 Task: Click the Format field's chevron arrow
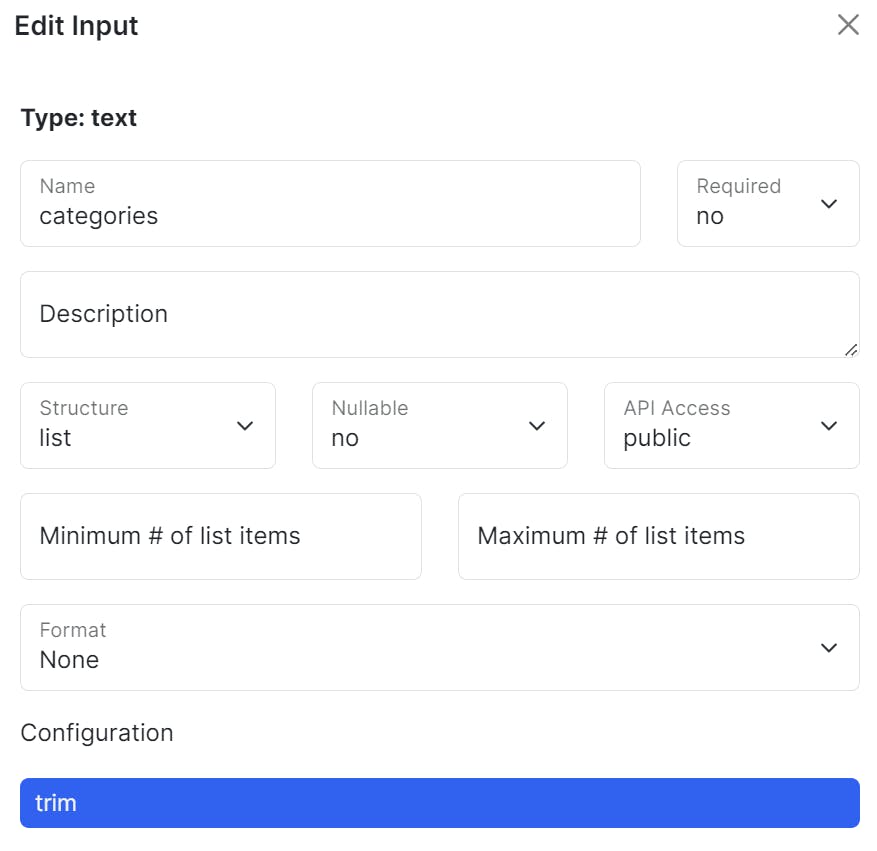[x=828, y=648]
